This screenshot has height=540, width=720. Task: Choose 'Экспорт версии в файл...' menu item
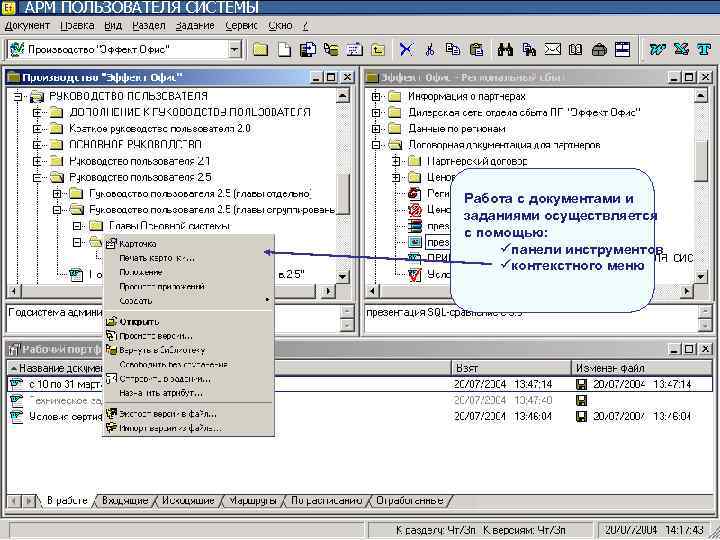click(189, 414)
